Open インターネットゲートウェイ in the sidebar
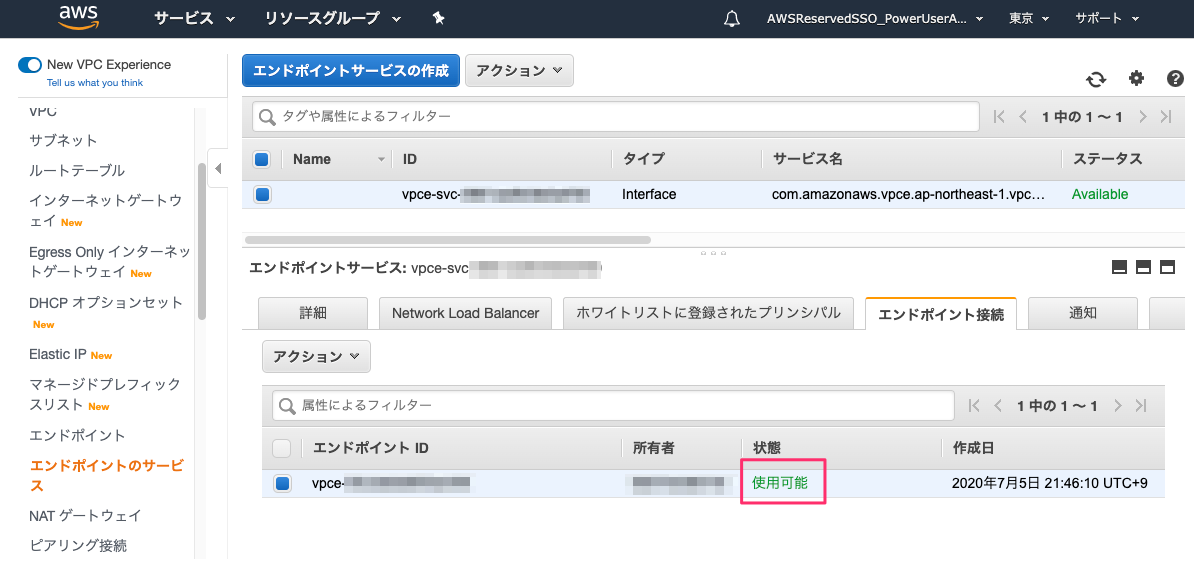 click(106, 211)
